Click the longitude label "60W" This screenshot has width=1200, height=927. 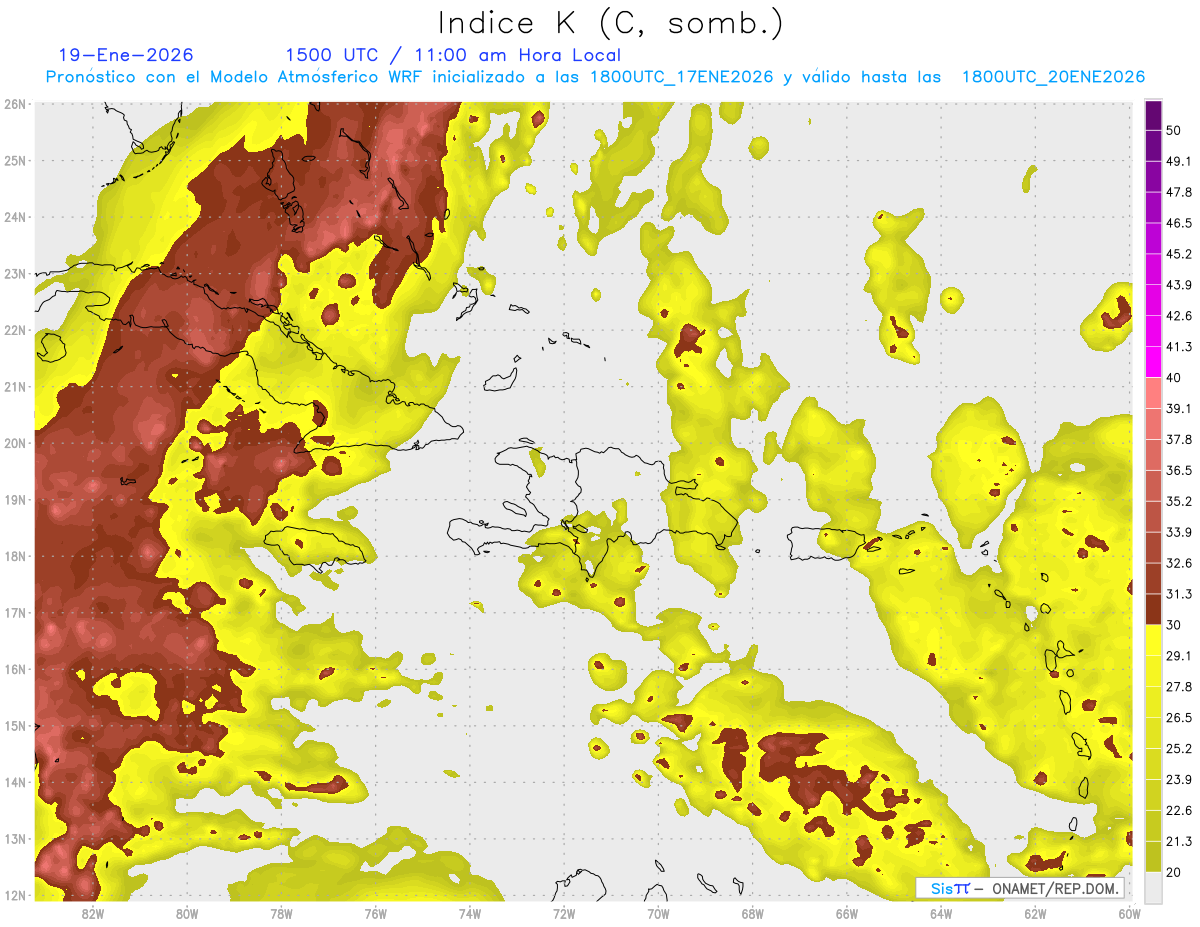pos(1130,913)
